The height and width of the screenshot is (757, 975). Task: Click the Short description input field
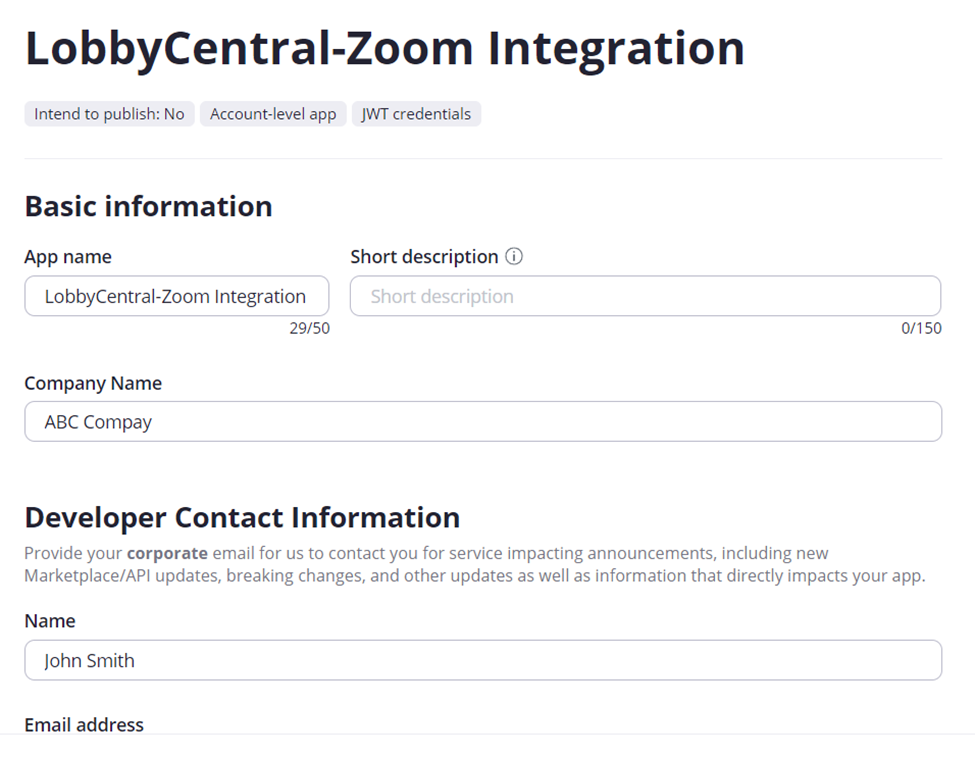pyautogui.click(x=645, y=296)
